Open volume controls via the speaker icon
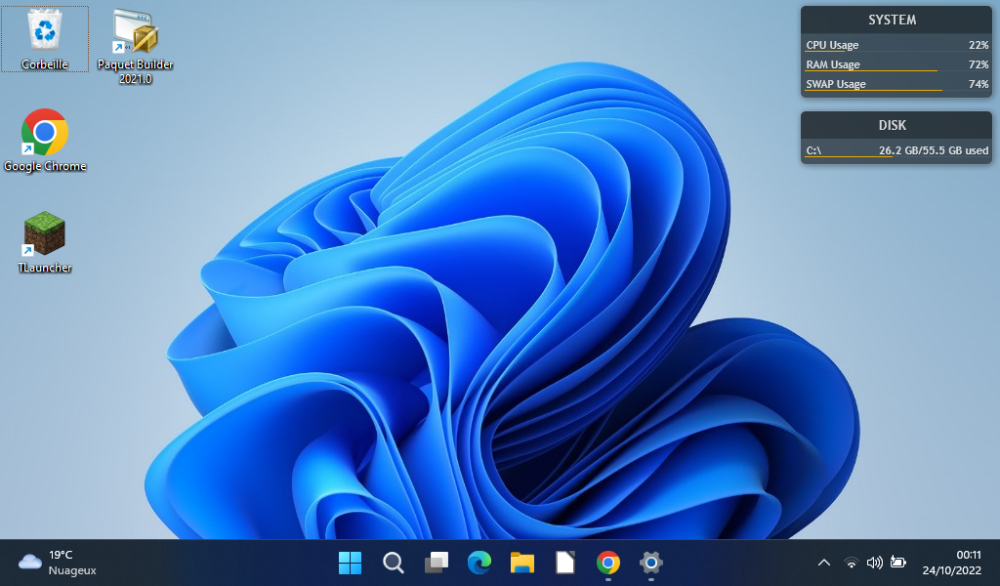This screenshot has height=586, width=1000. (x=873, y=562)
